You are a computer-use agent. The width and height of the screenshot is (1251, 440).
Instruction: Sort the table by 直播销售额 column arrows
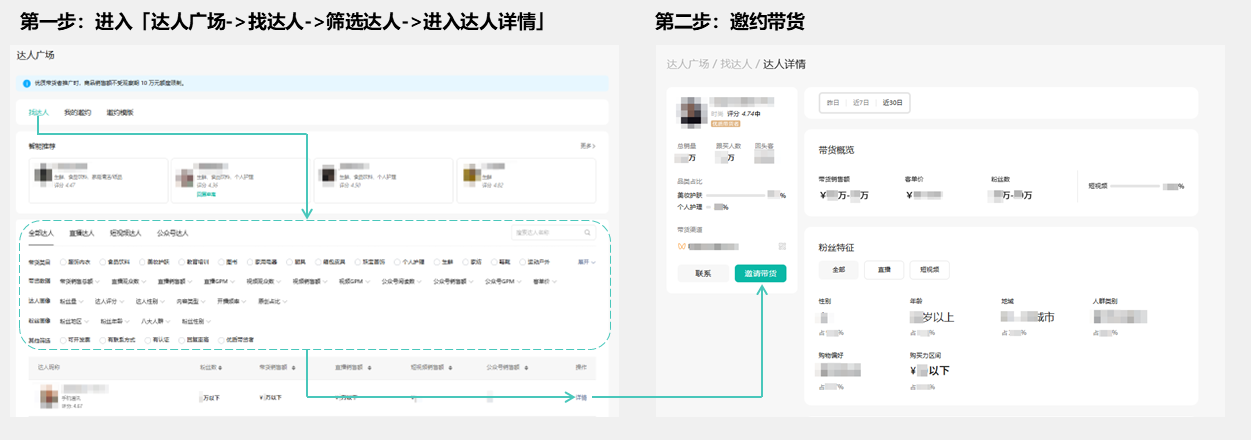[369, 368]
